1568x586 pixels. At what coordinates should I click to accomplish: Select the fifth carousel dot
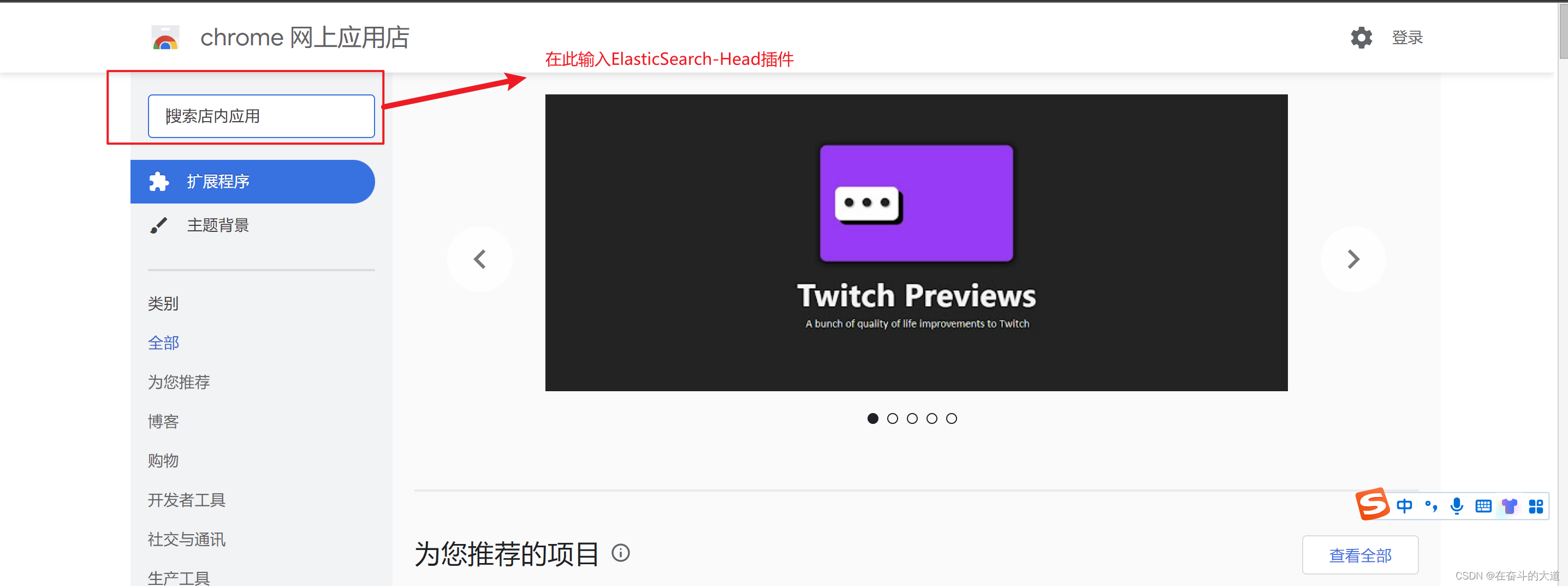pyautogui.click(x=952, y=418)
